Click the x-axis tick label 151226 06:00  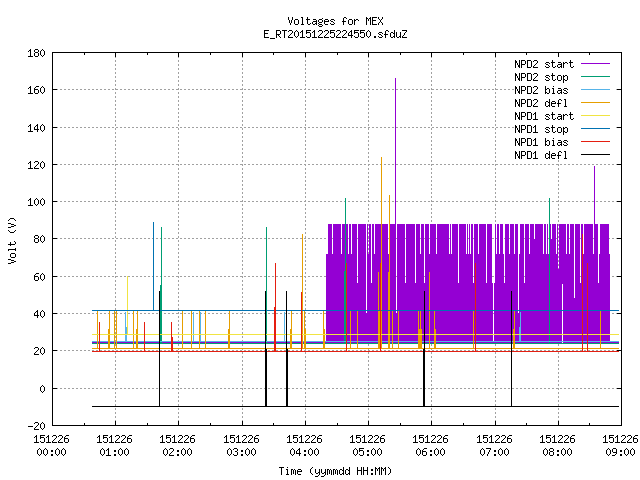tap(431, 446)
